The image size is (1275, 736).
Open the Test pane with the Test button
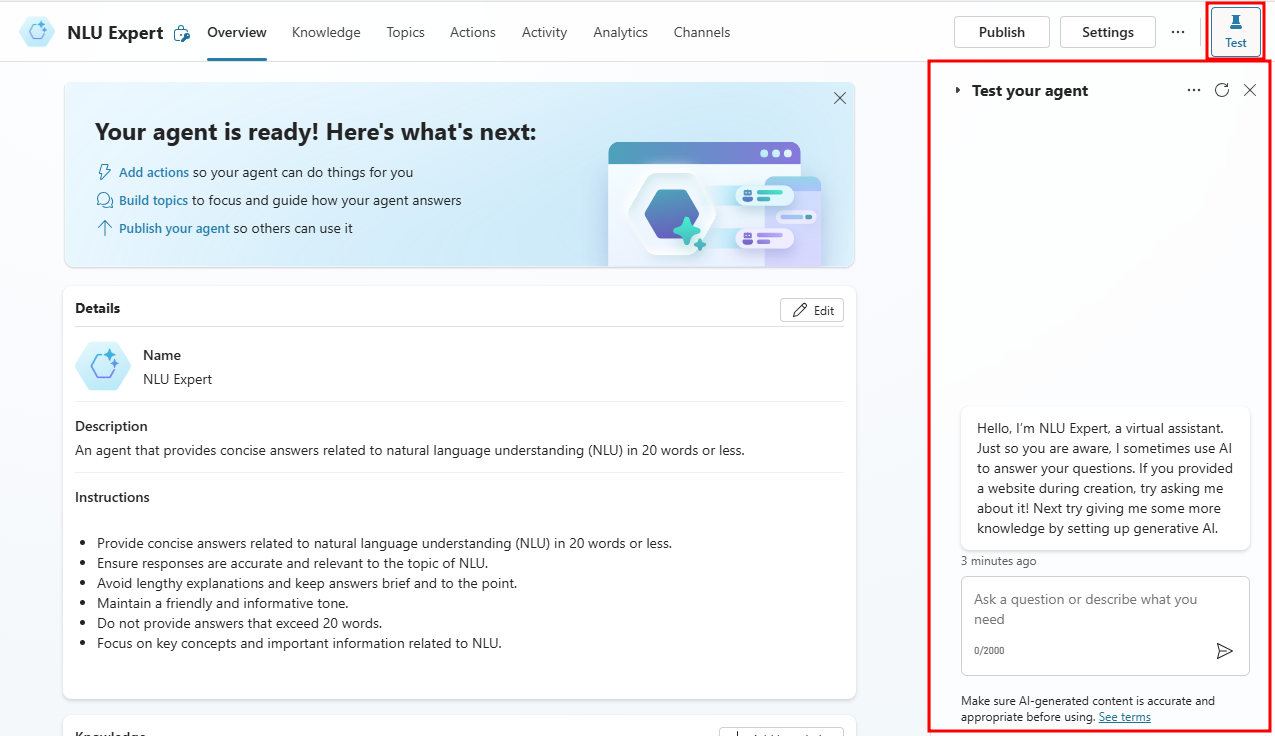1236,32
